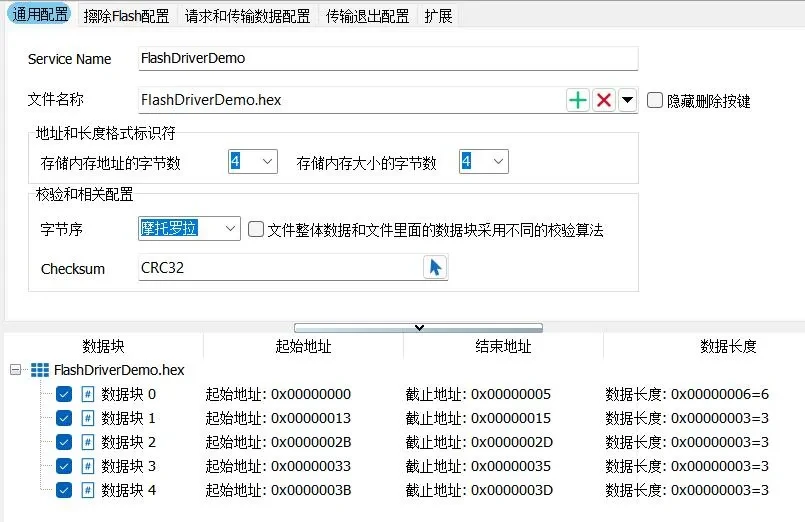Click the hash icon of 数据块 4
Screen dimensions: 805x522
(88, 490)
